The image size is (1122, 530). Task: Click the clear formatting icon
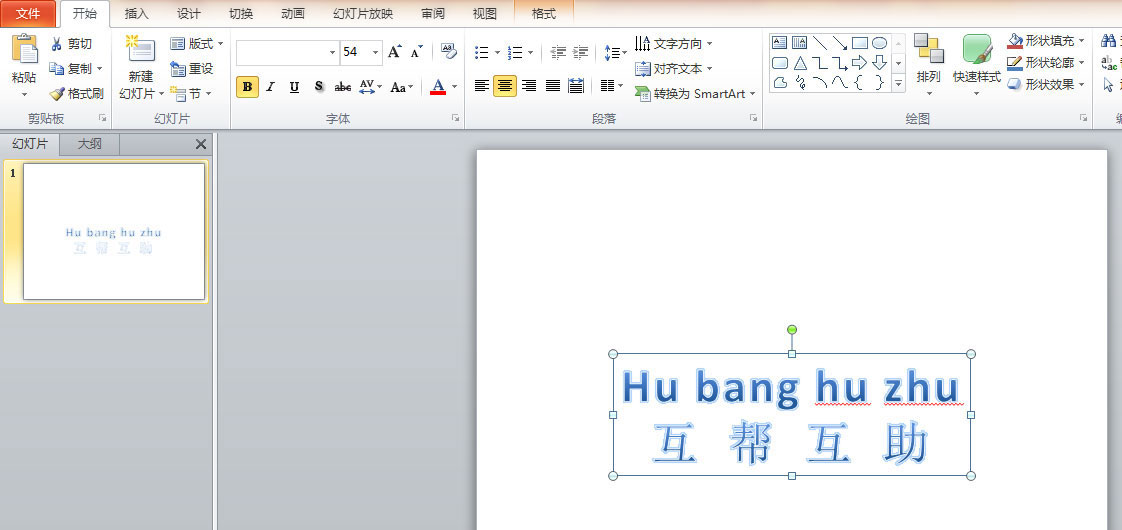pos(448,52)
